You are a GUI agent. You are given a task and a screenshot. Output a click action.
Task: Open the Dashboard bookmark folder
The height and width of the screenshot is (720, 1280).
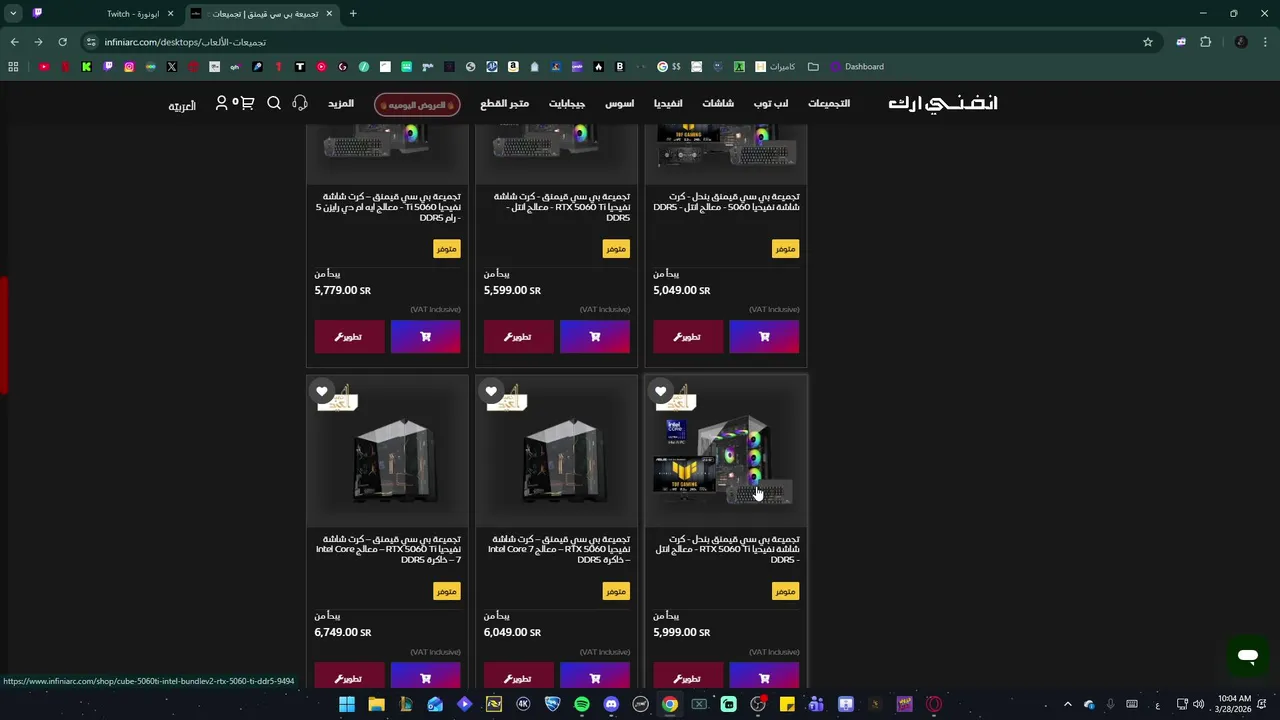(x=857, y=67)
